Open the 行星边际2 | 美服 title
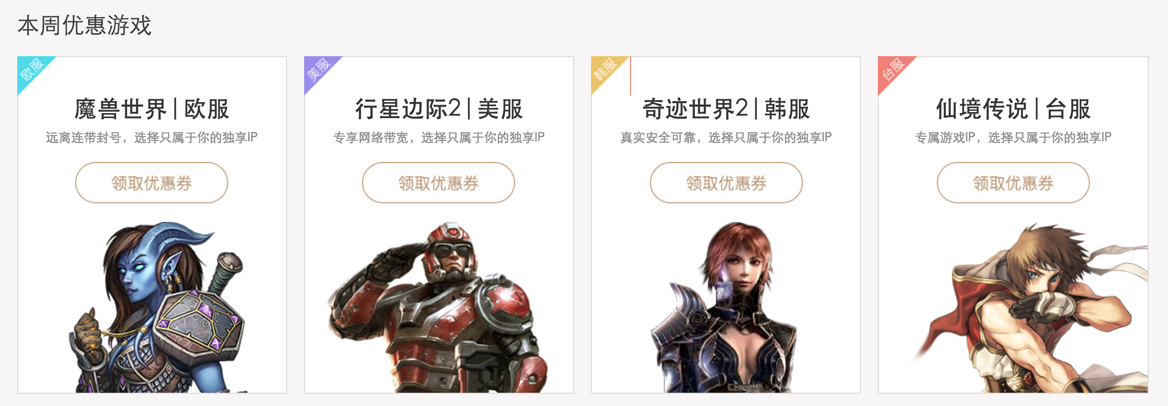 (439, 110)
